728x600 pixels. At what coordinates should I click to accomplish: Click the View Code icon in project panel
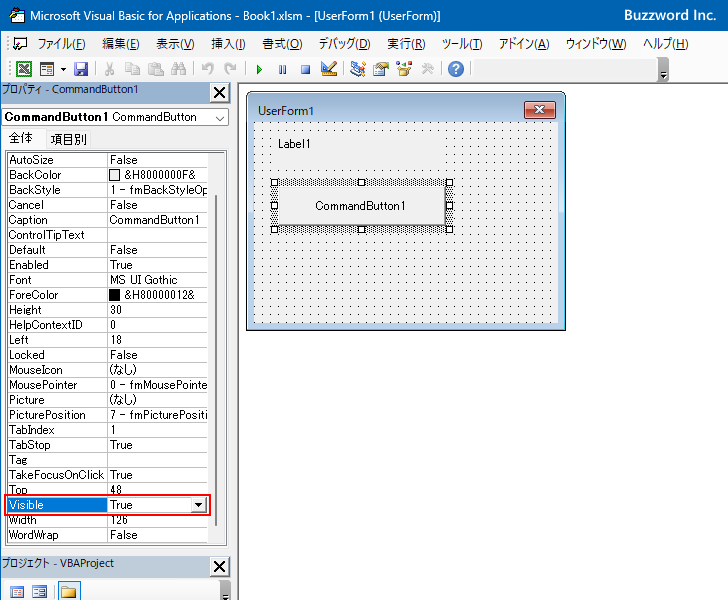point(17,592)
